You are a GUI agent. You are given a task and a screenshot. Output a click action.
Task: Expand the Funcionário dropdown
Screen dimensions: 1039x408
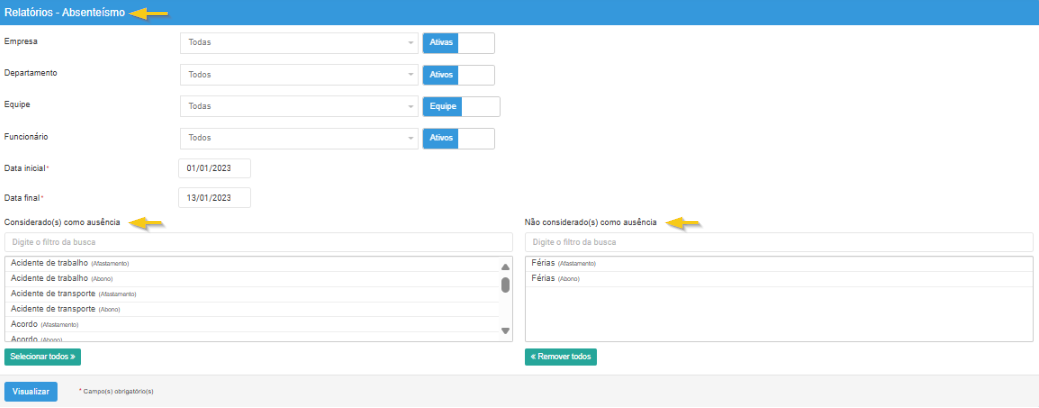[x=299, y=138]
